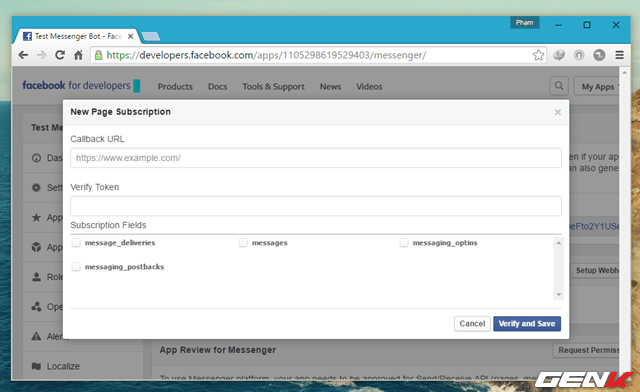Image resolution: width=640 pixels, height=392 pixels.
Task: Click the Cancel button
Action: 472,324
